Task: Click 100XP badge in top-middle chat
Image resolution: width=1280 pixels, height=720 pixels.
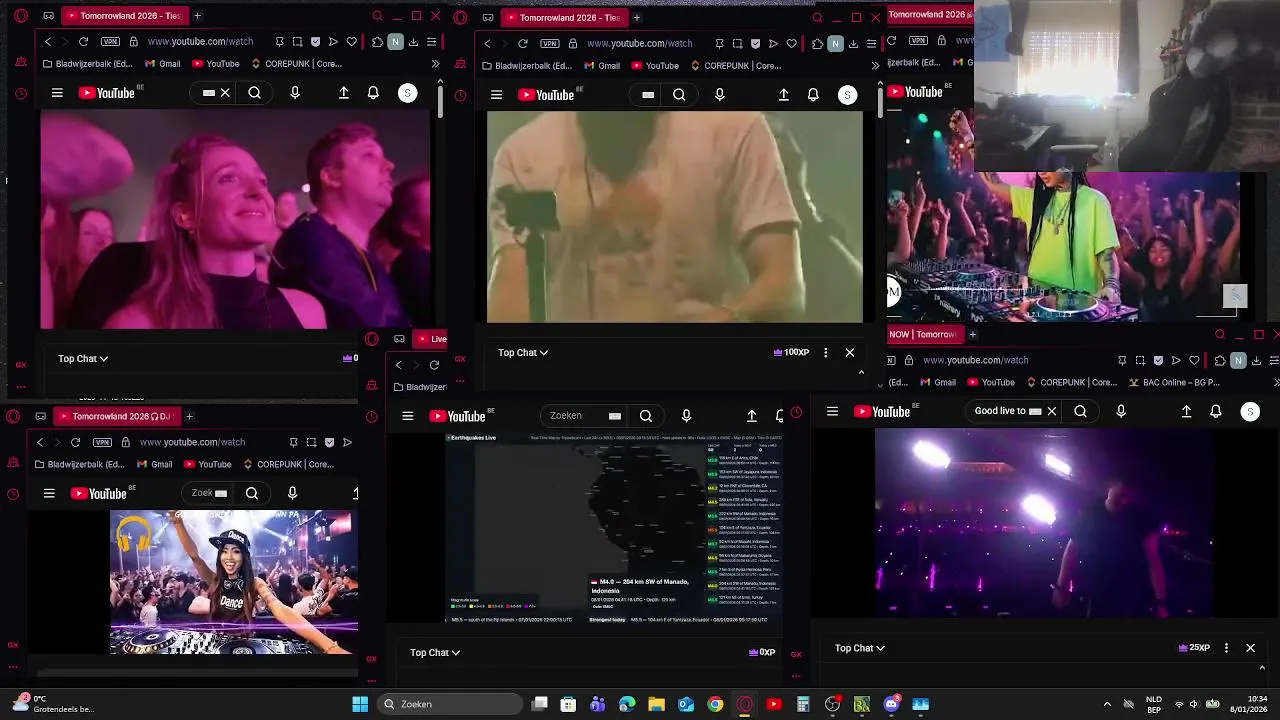Action: click(x=792, y=352)
